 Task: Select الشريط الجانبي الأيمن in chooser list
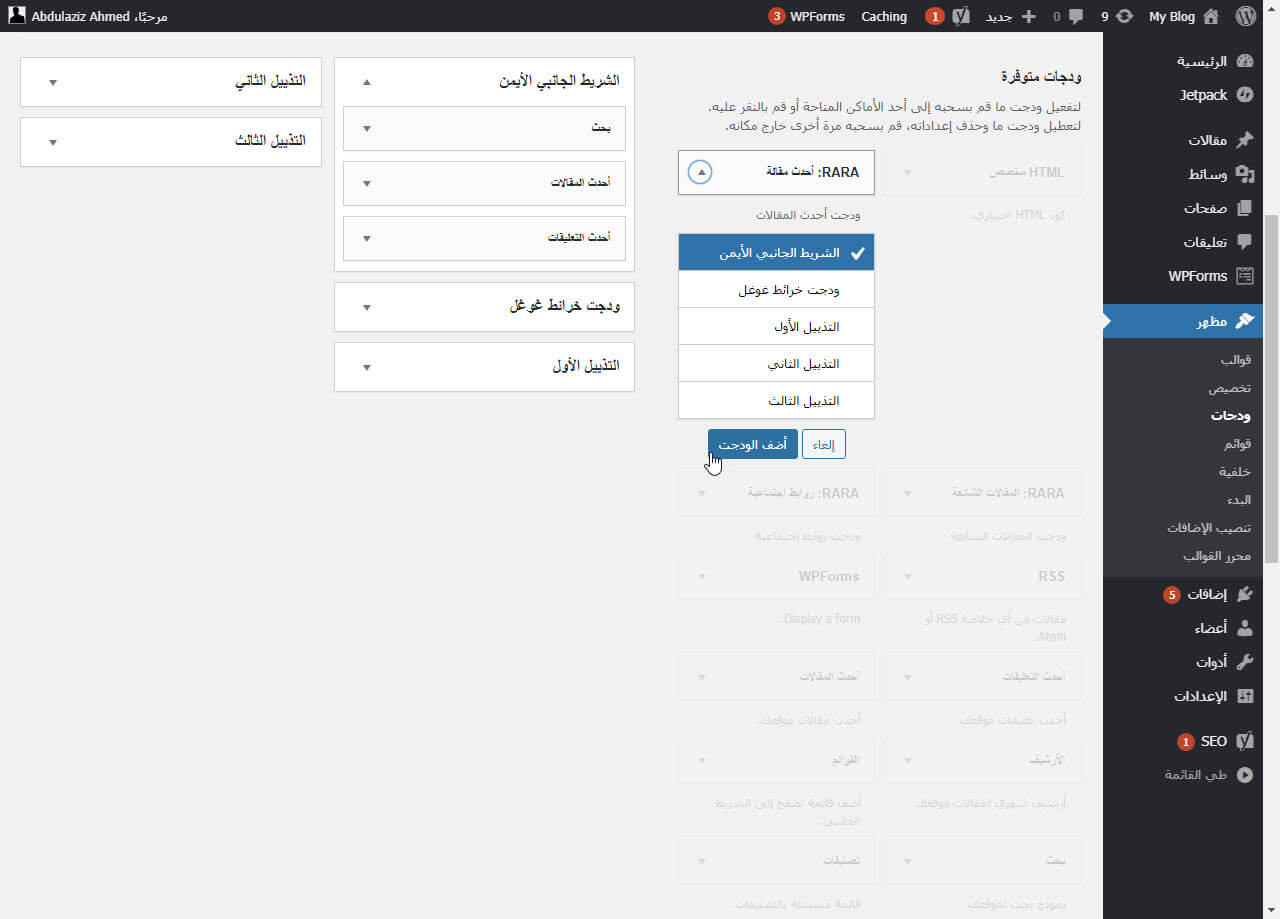(776, 252)
